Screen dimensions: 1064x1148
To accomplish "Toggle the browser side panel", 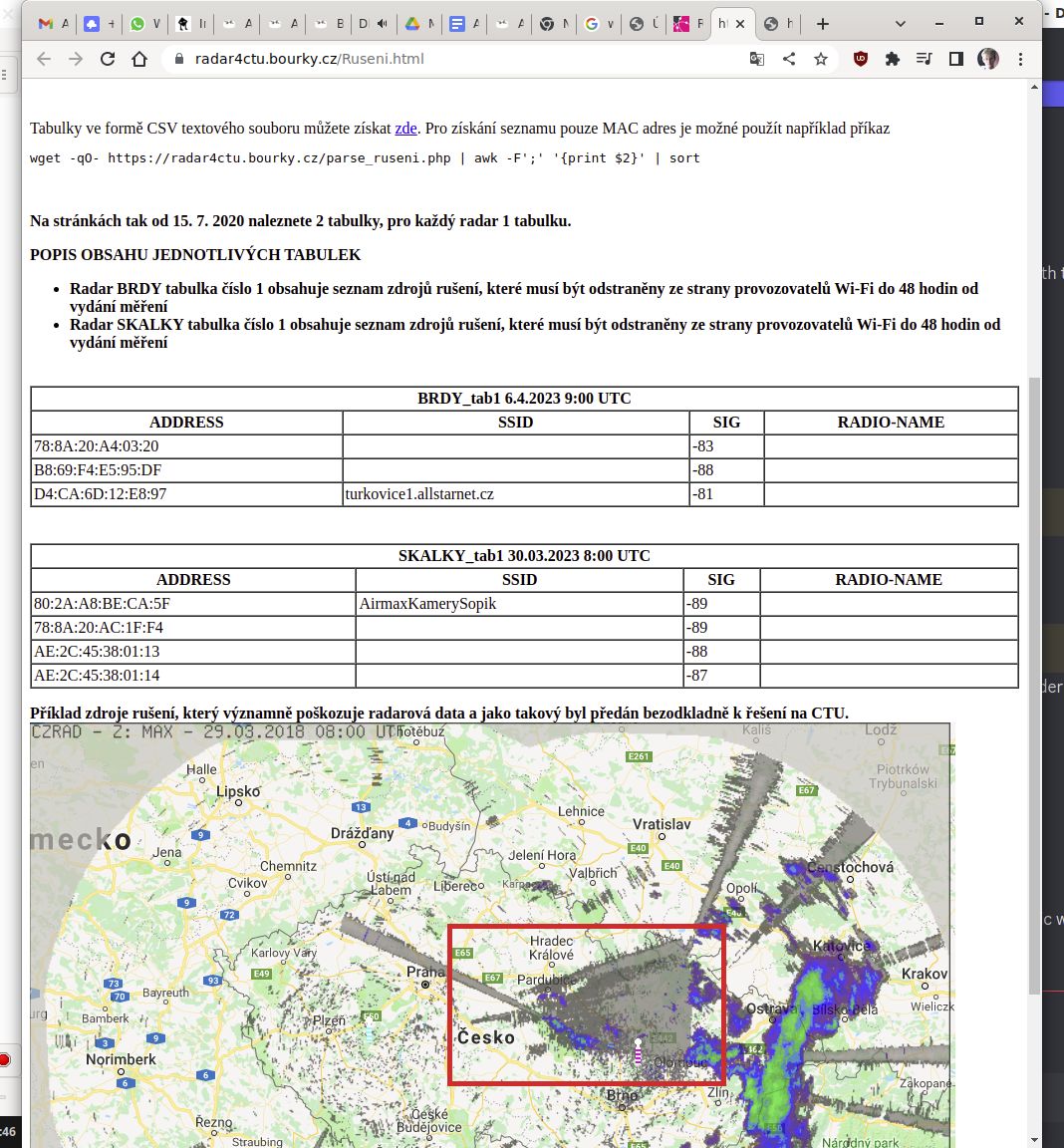I will pos(956,59).
